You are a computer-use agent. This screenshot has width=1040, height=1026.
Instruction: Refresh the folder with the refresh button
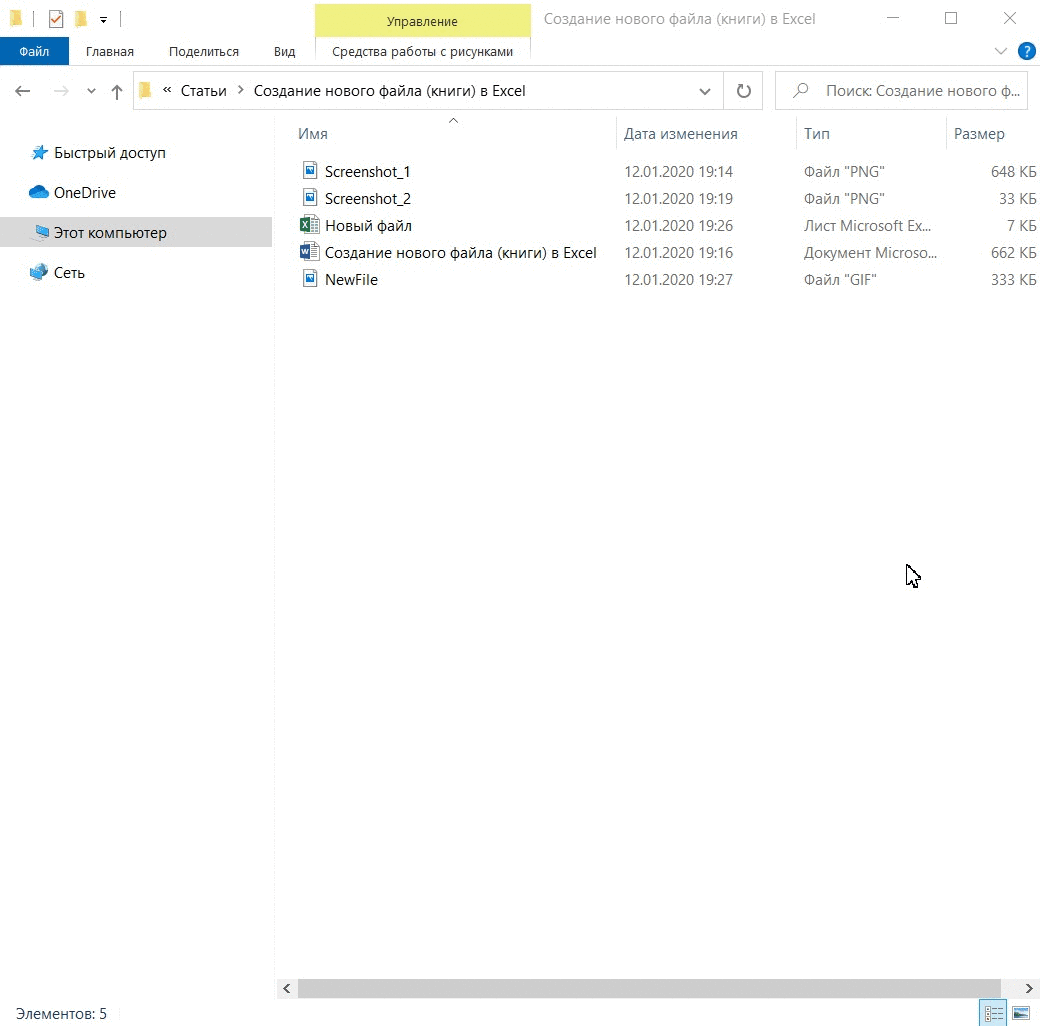pyautogui.click(x=744, y=91)
